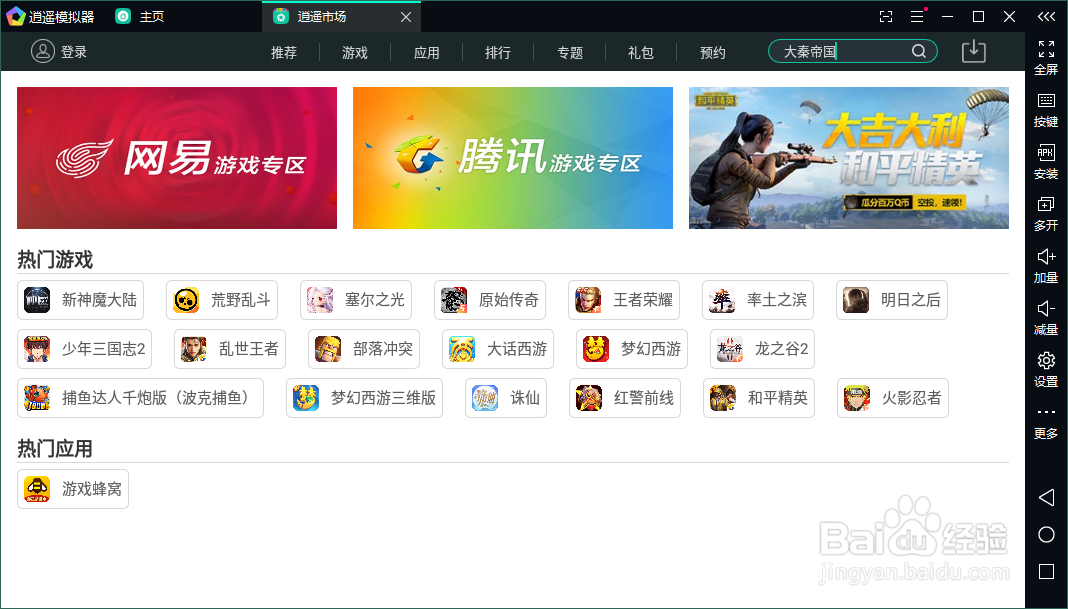The image size is (1068, 609).
Task: Switch to the 主页 tab
Action: pyautogui.click(x=140, y=16)
